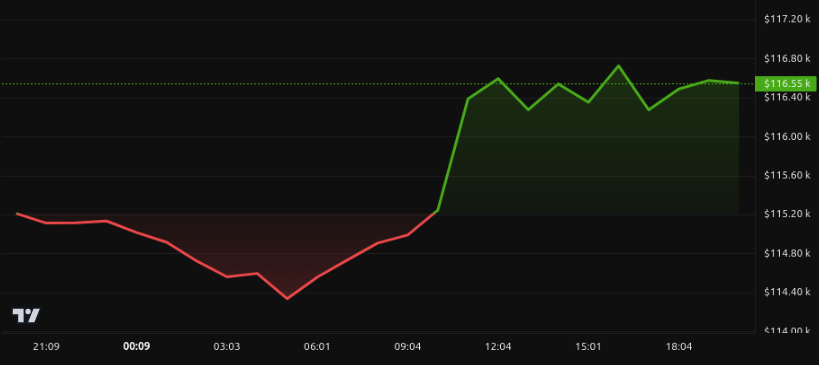The height and width of the screenshot is (365, 819).
Task: Click the 21:09 time axis label
Action: point(46,347)
